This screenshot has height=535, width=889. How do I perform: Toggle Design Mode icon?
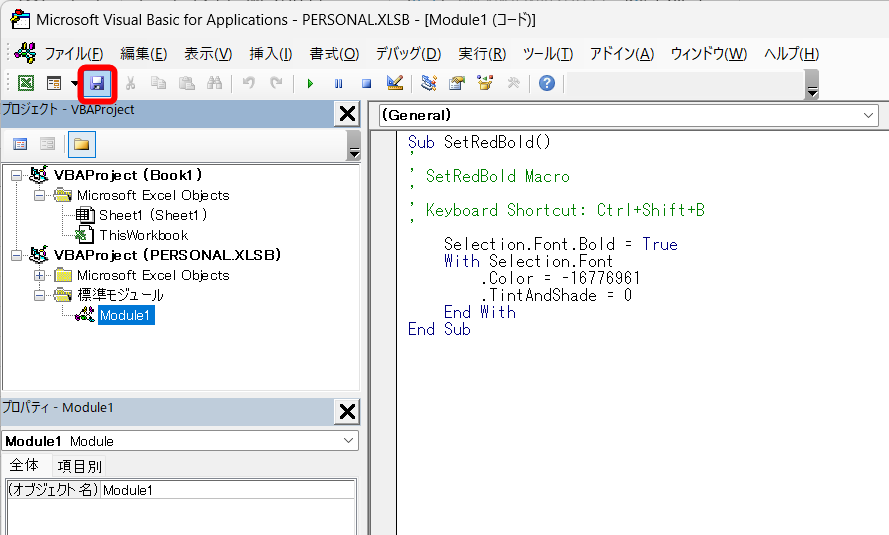[395, 83]
